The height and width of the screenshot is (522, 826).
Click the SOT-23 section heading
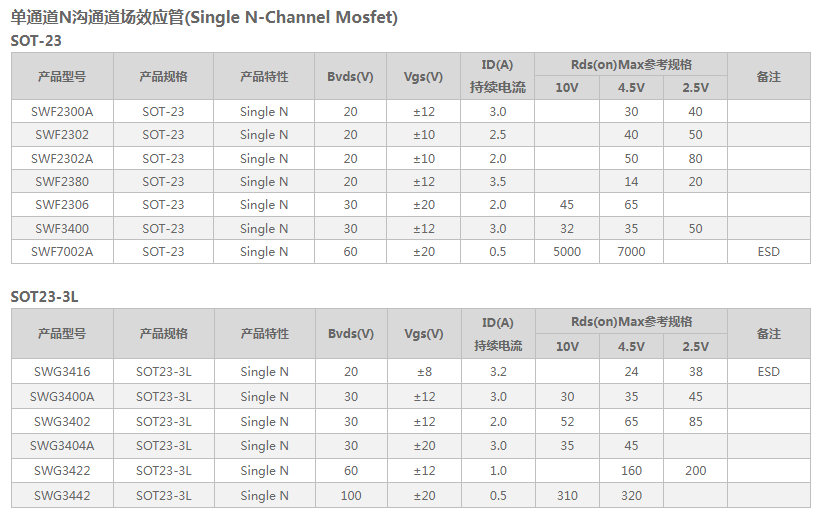point(36,40)
